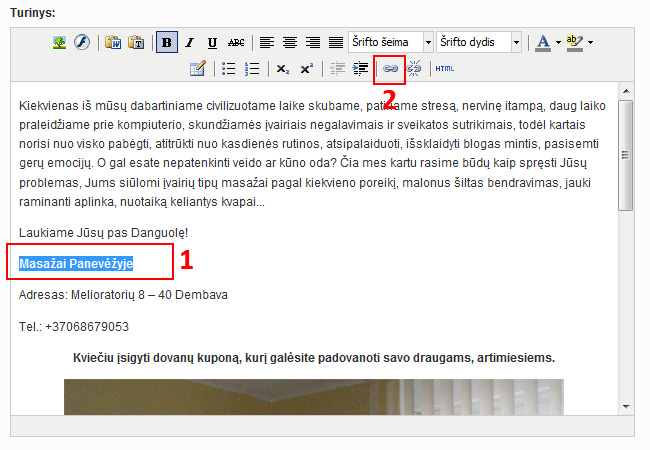Viewport: 650px width, 450px height.
Task: Justify the text fully
Action: pos(336,42)
